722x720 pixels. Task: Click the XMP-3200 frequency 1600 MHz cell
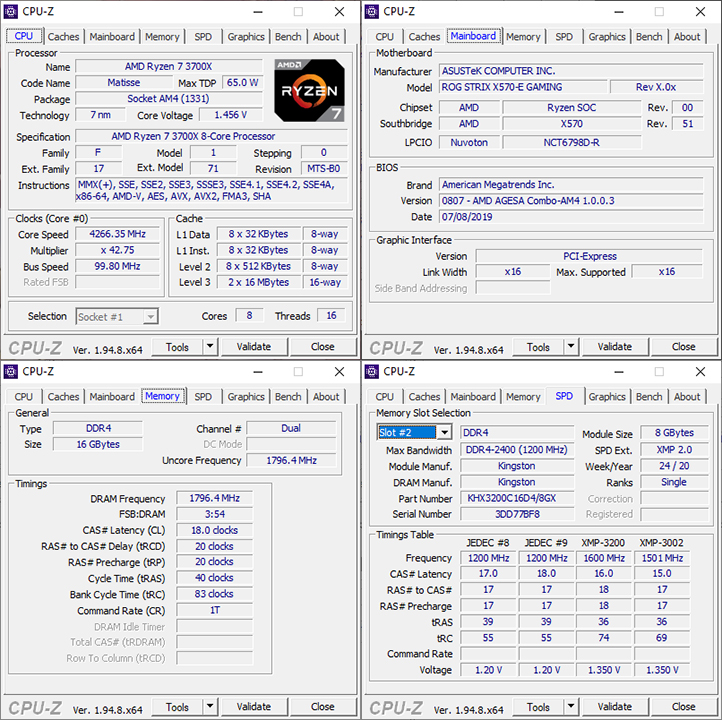pos(604,558)
